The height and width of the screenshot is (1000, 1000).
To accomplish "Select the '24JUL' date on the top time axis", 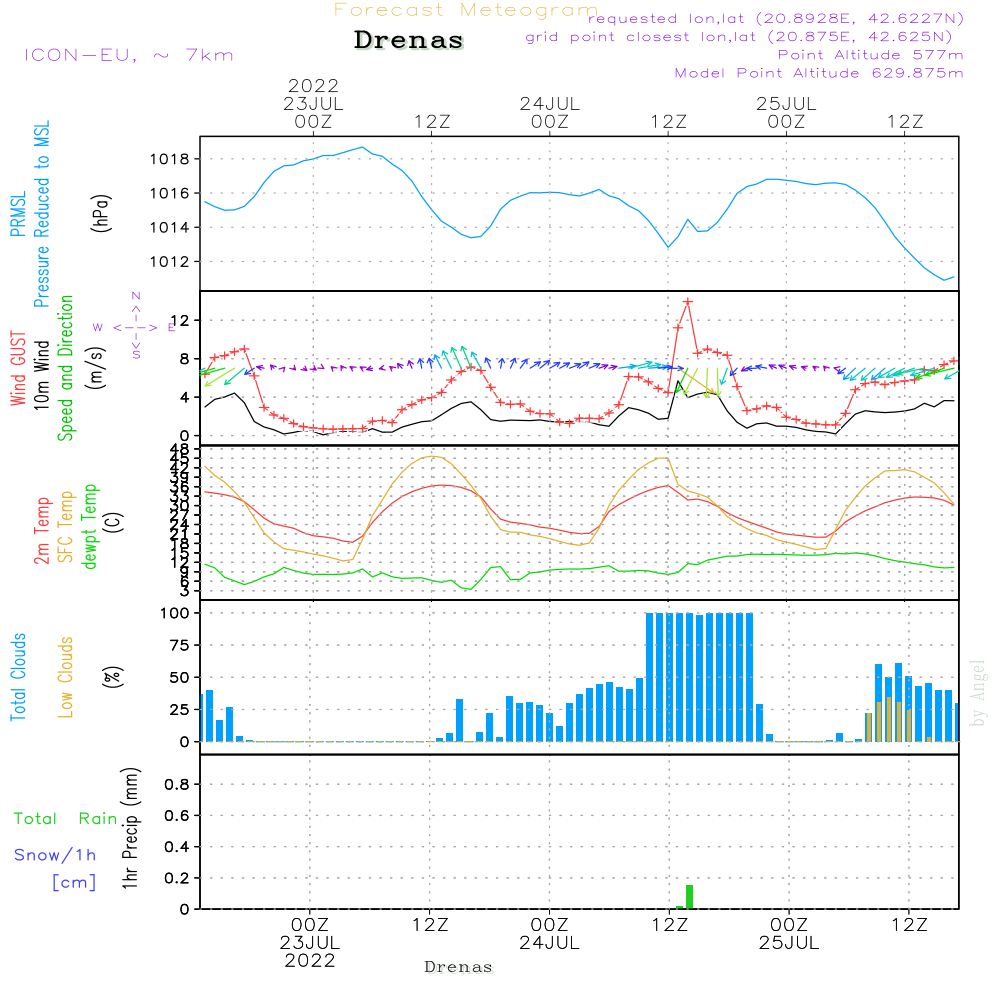I will 550,103.
